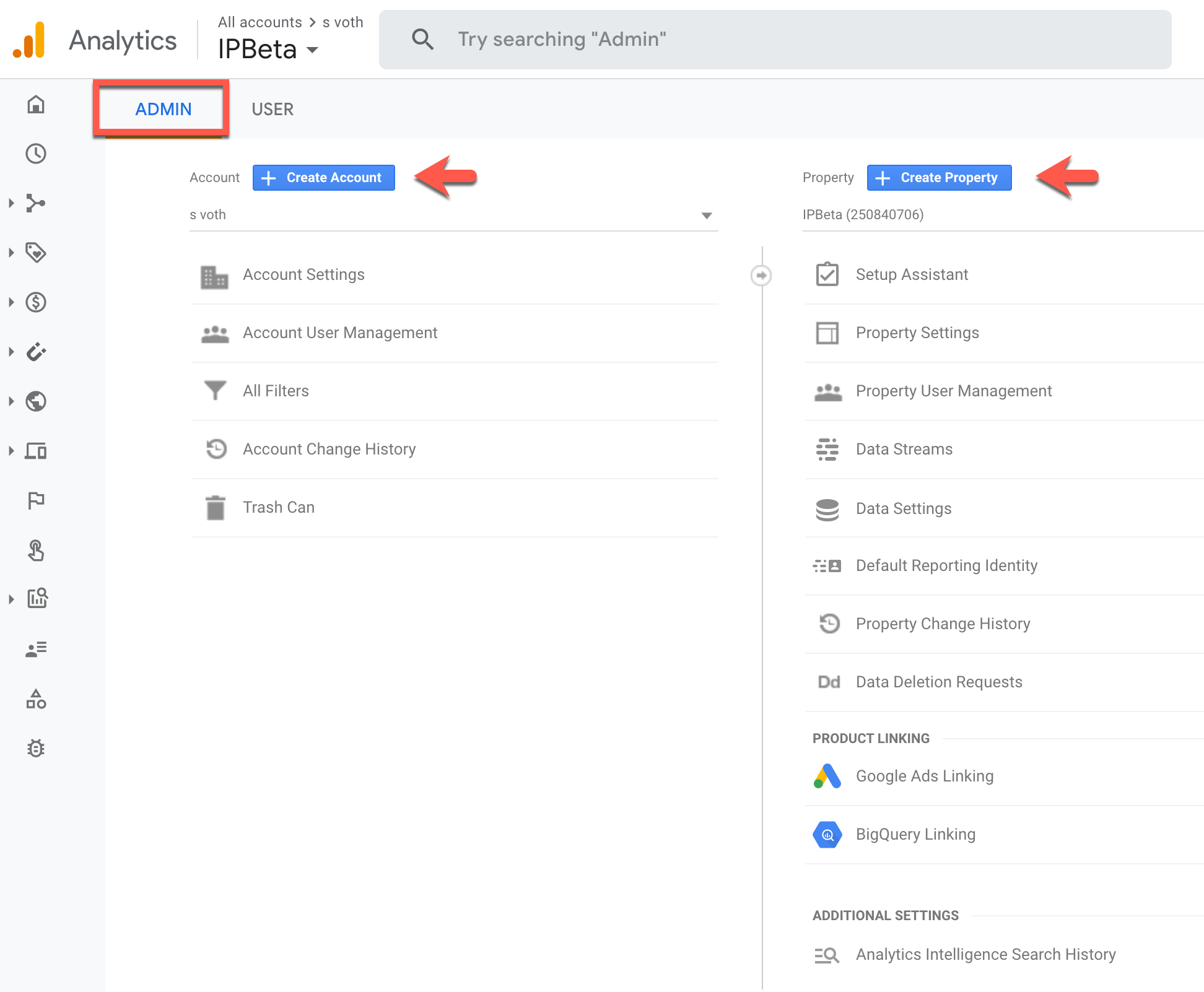Viewport: 1204px width, 992px height.
Task: Open the Home icon in sidebar
Action: (x=36, y=104)
